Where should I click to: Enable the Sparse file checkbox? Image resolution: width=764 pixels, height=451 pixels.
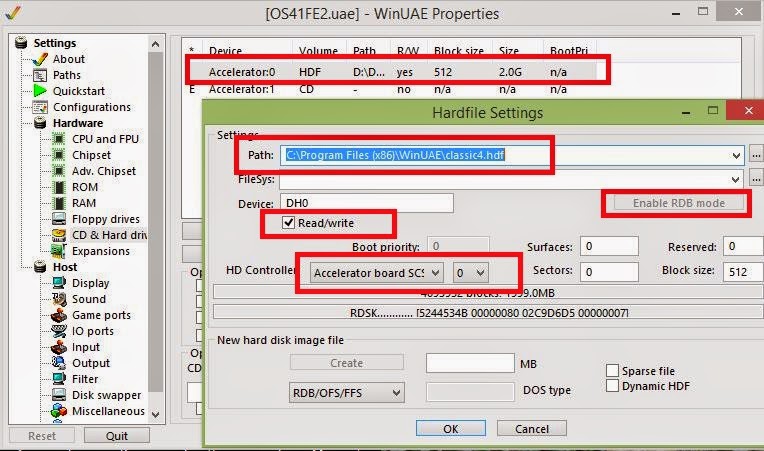612,371
